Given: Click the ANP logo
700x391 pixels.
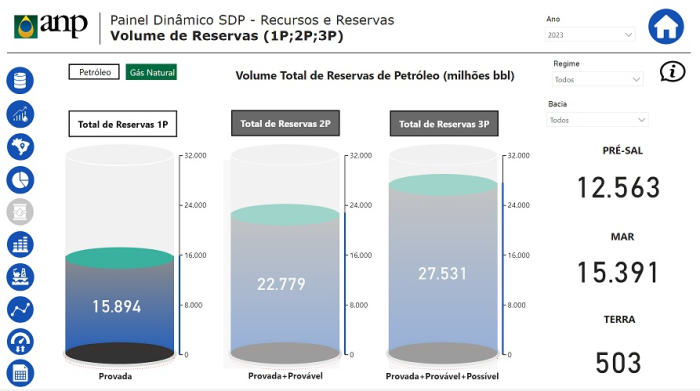Looking at the screenshot, I should [50, 26].
